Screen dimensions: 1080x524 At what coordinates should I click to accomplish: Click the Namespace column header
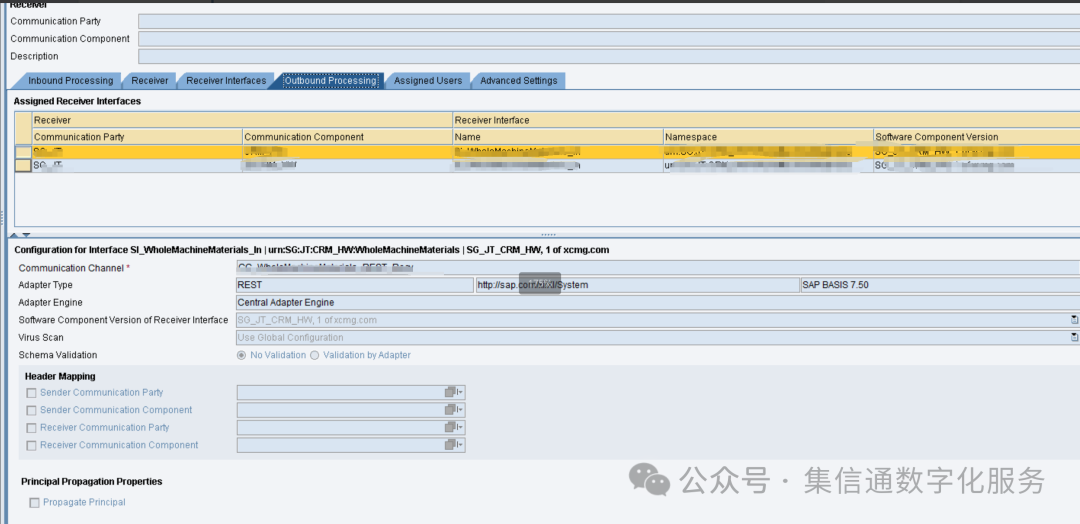769,137
